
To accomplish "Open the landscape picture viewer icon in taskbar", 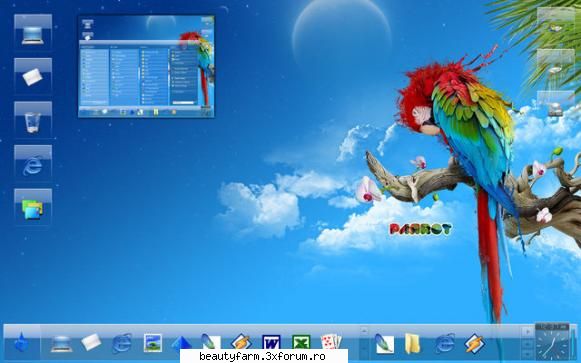I will pyautogui.click(x=153, y=343).
